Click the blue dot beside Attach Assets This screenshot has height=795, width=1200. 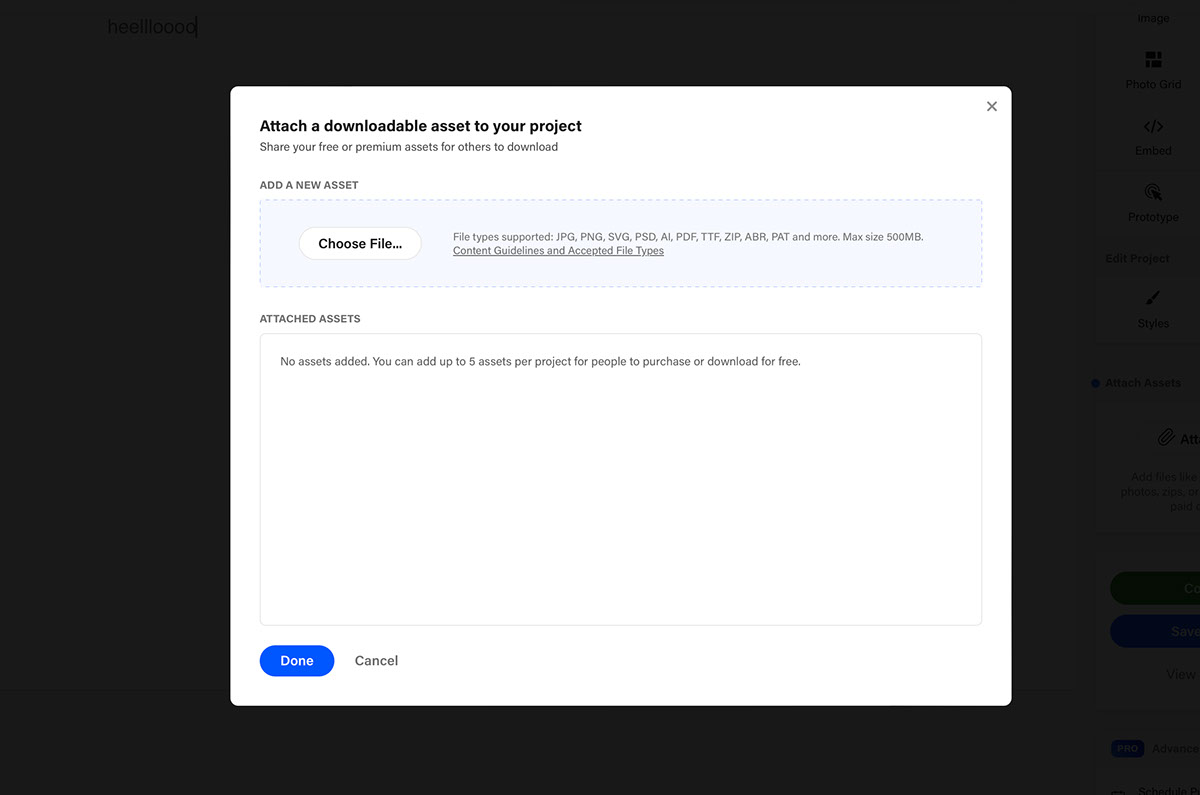[1096, 383]
